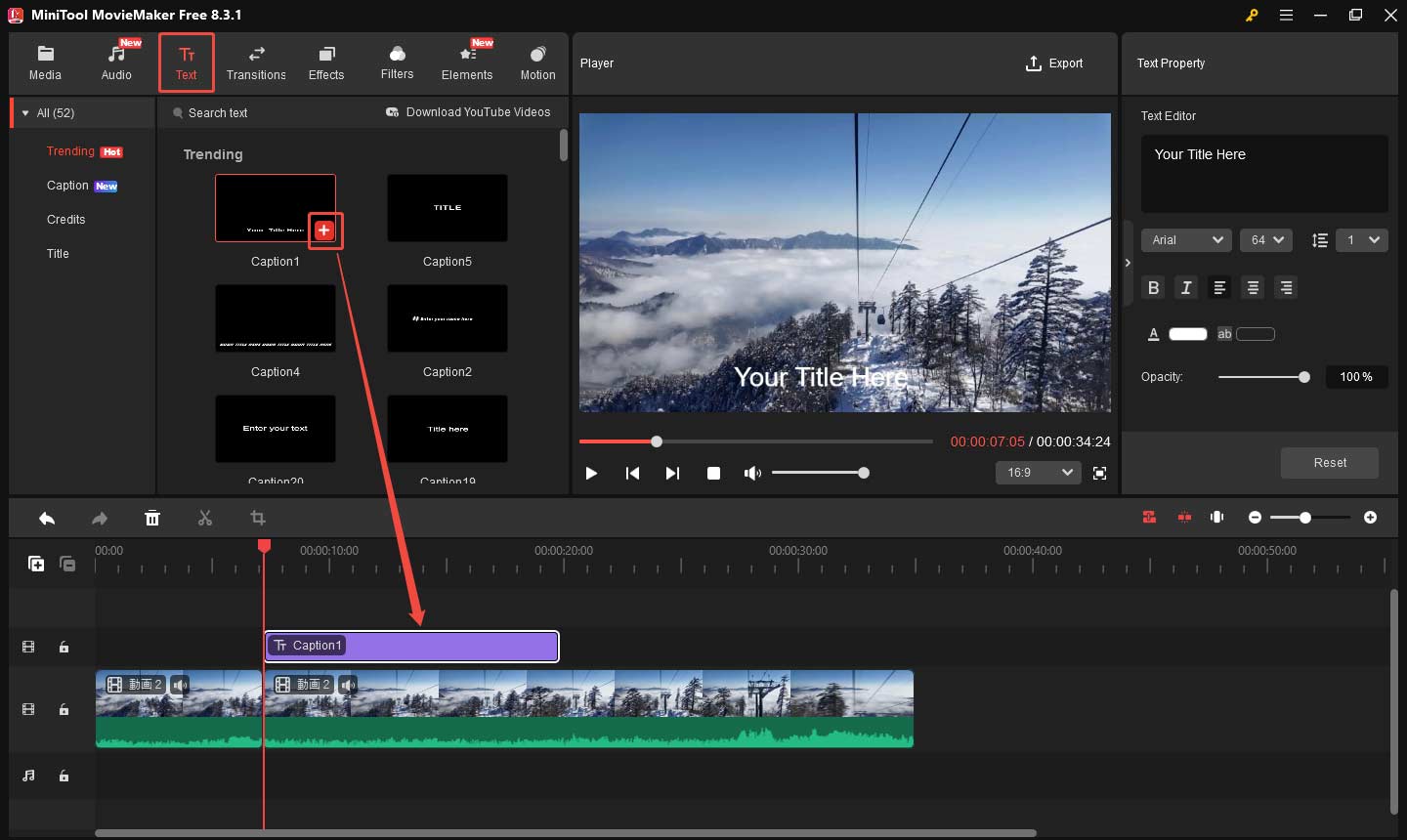The image size is (1407, 840).
Task: Select the Caption5 TITLE thumbnail
Action: pyautogui.click(x=448, y=208)
